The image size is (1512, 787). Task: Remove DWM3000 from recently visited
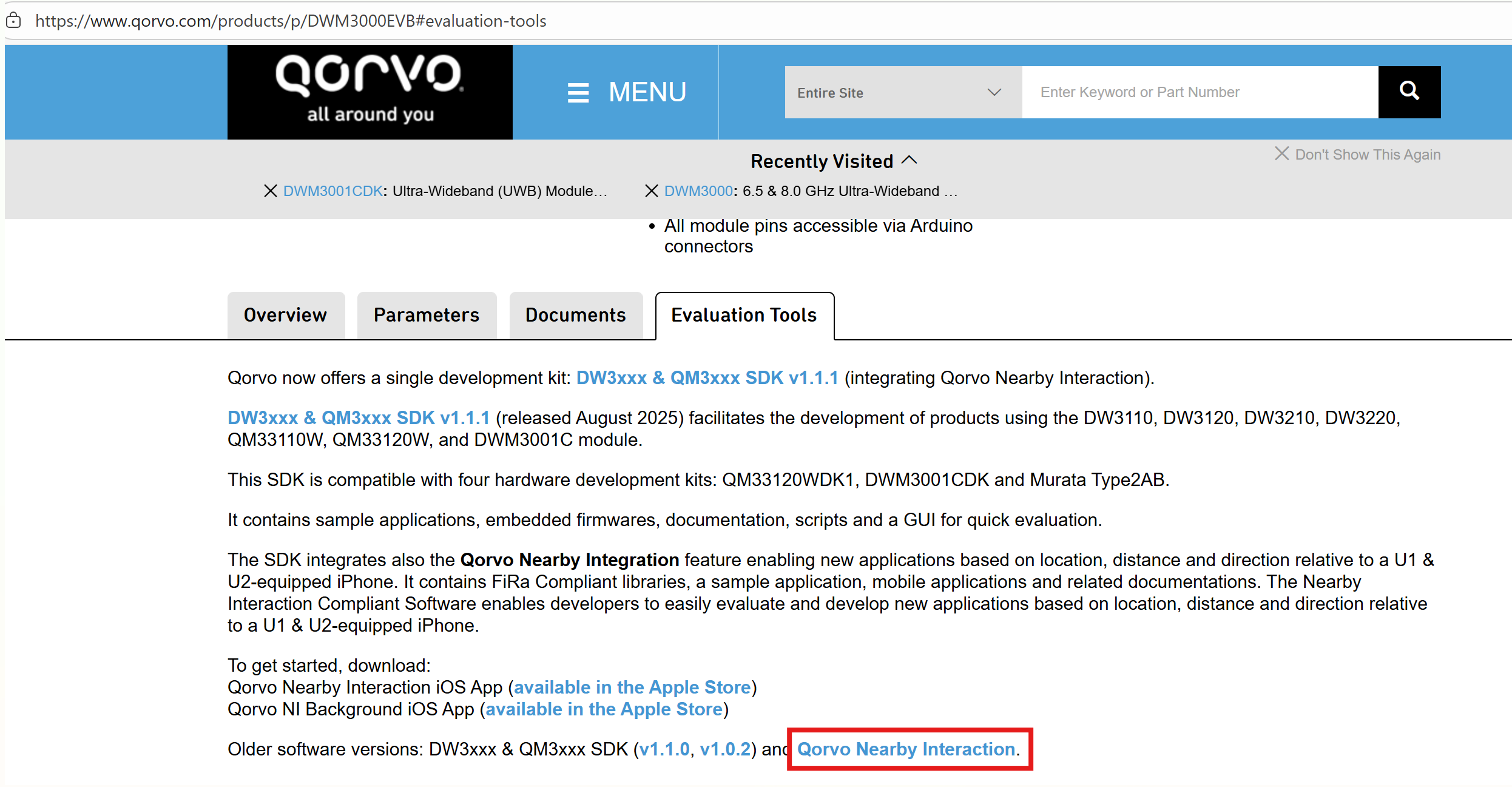tap(651, 191)
